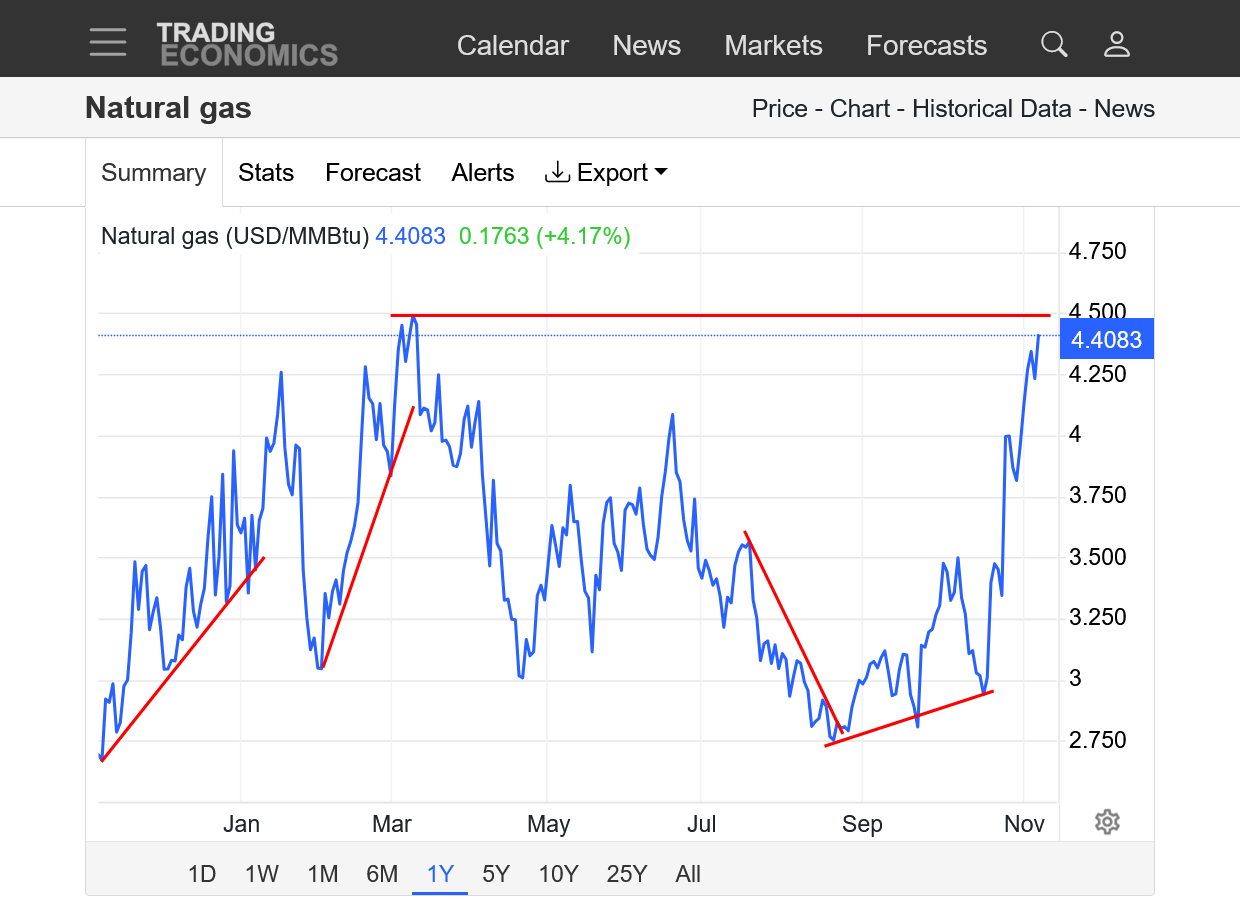The width and height of the screenshot is (1240, 901).
Task: Open the Forecast tab
Action: pos(373,173)
